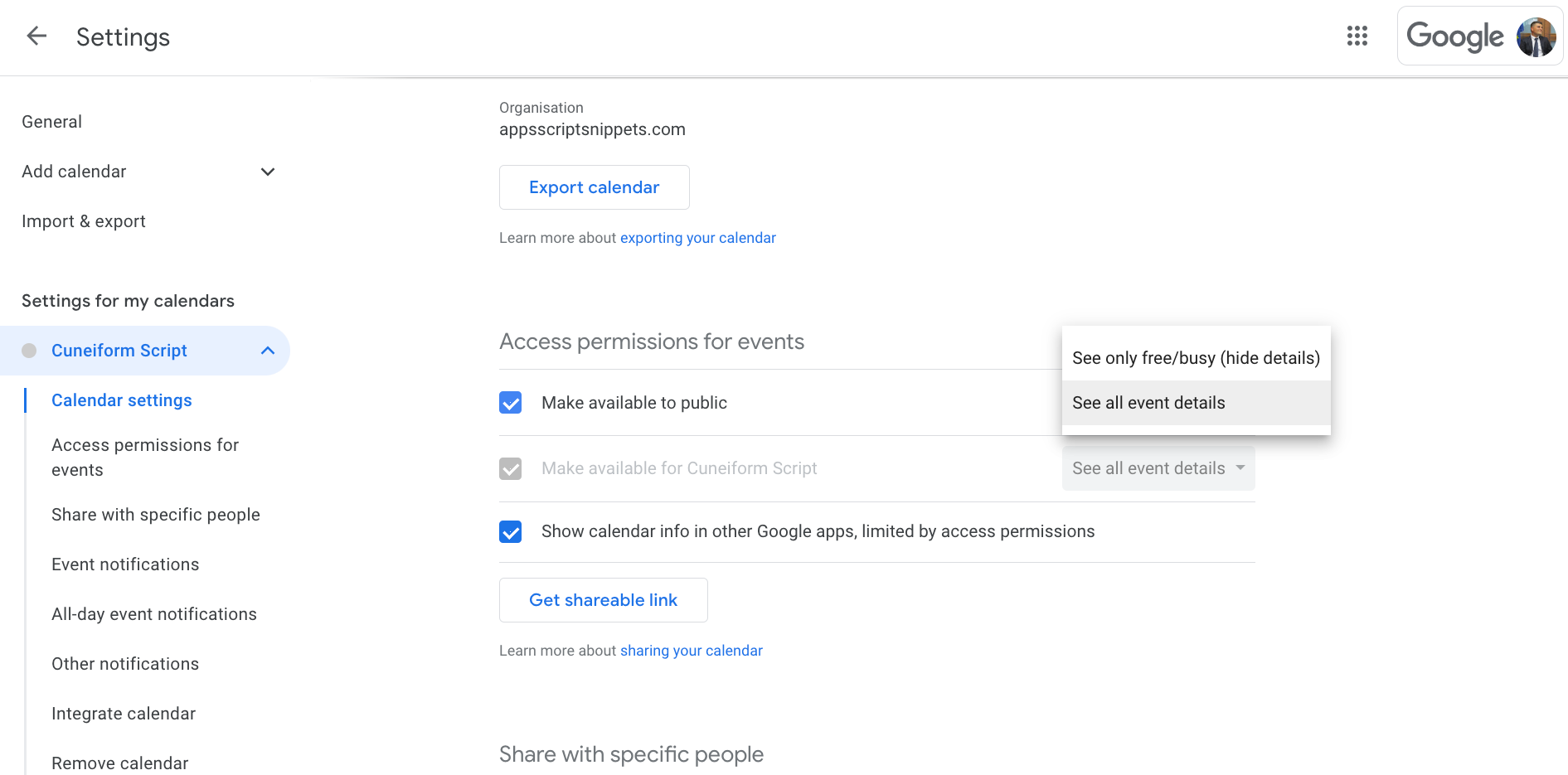Uncheck Make available to public
The width and height of the screenshot is (1568, 775).
(511, 403)
